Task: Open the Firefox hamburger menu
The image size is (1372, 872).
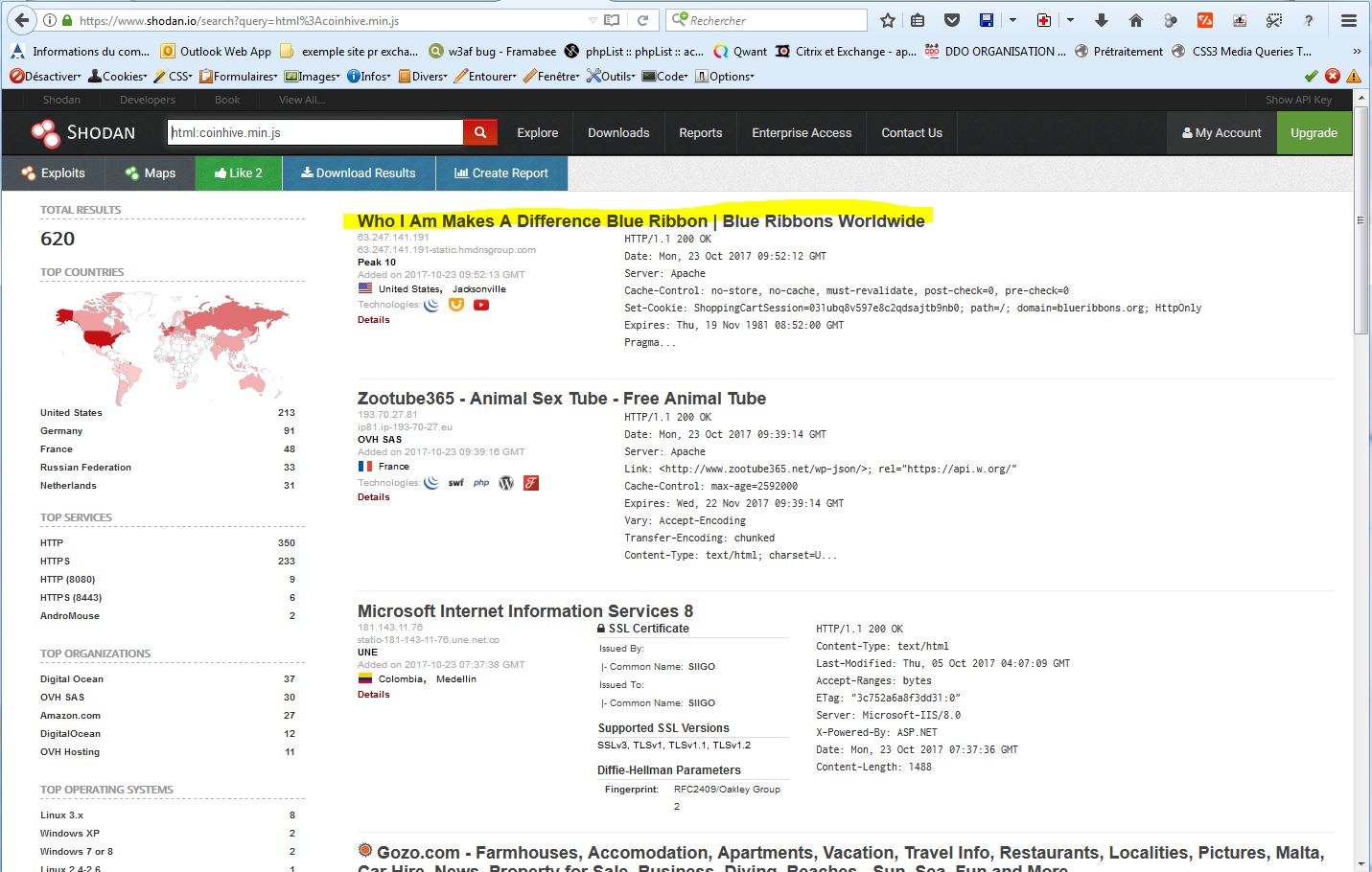Action: 1348,20
